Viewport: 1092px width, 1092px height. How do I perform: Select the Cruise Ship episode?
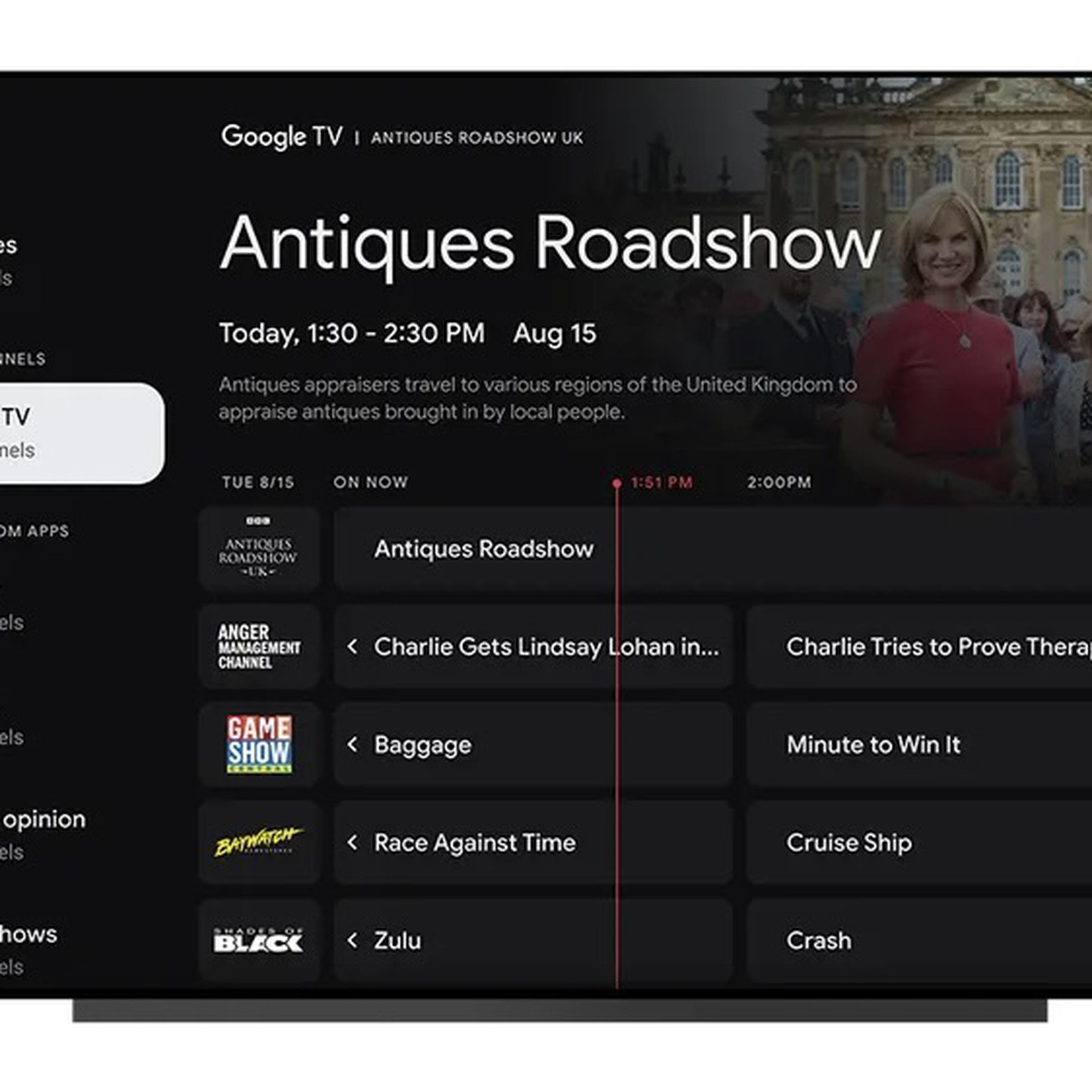pyautogui.click(x=919, y=842)
